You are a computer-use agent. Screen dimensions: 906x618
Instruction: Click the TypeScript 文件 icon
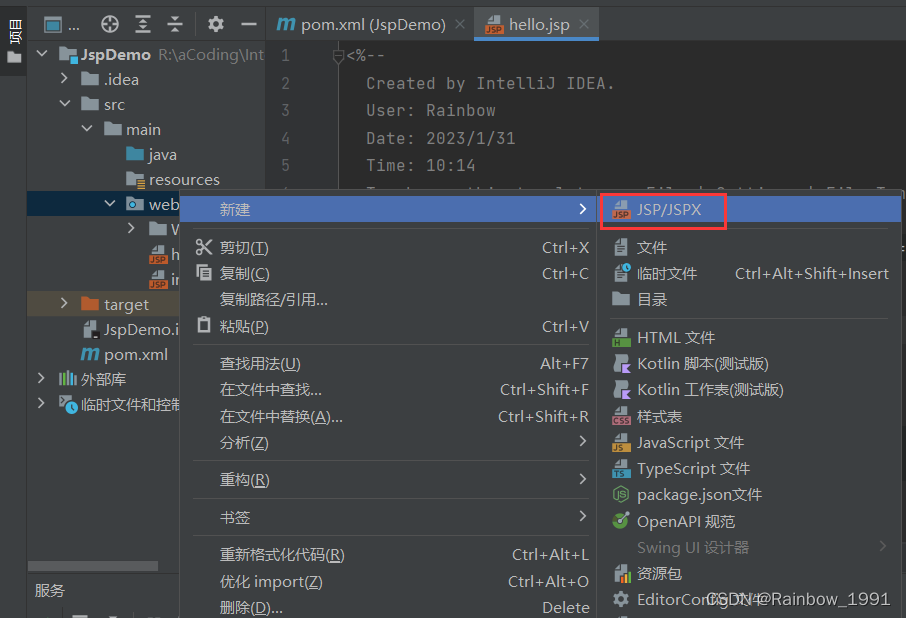[621, 468]
